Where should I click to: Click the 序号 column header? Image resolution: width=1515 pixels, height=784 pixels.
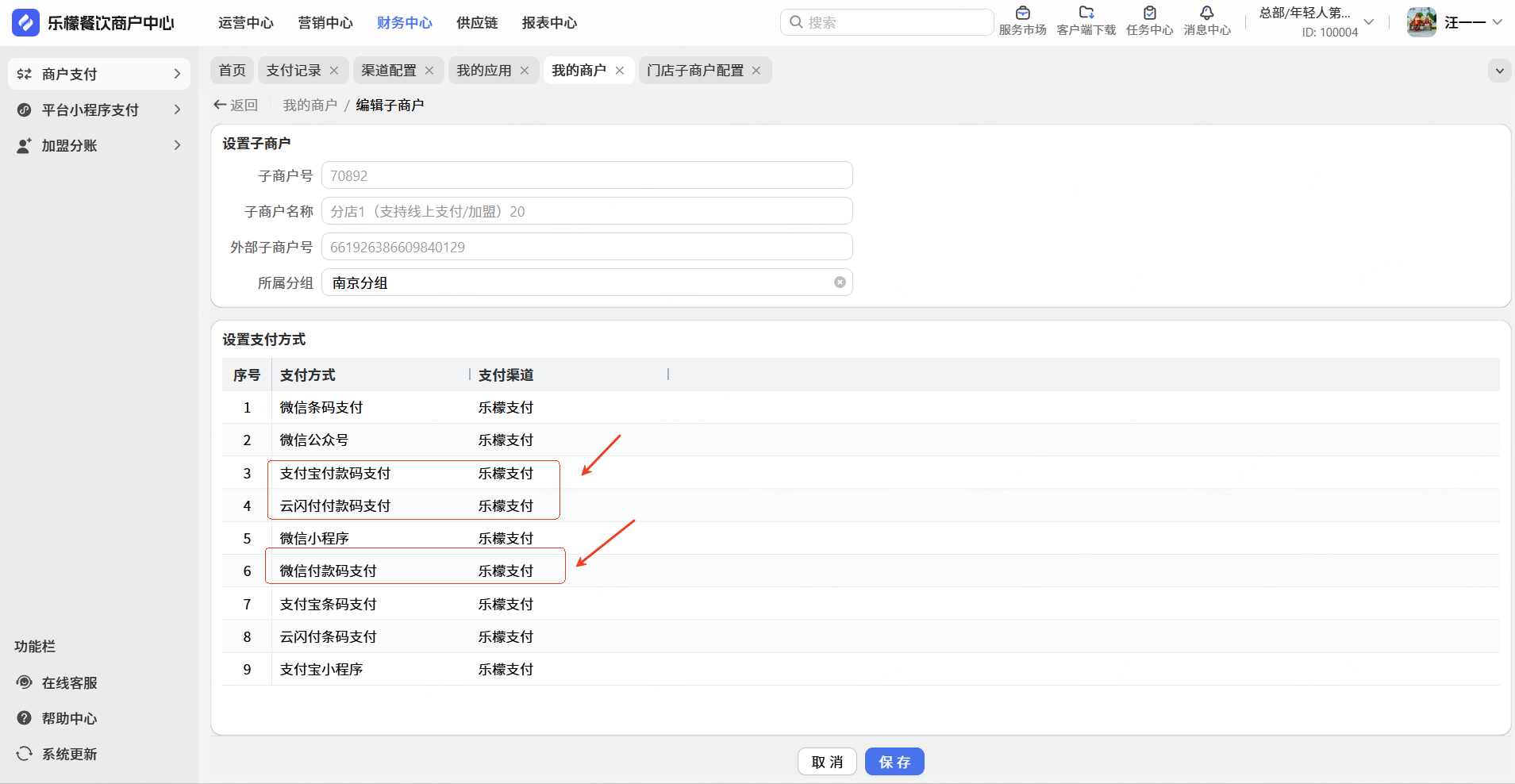click(x=247, y=375)
